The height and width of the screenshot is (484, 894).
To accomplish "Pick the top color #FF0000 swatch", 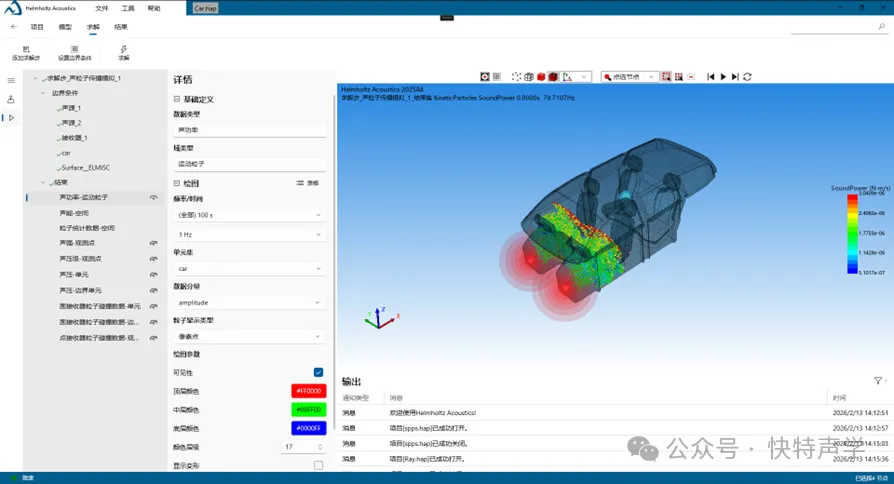I will click(308, 391).
